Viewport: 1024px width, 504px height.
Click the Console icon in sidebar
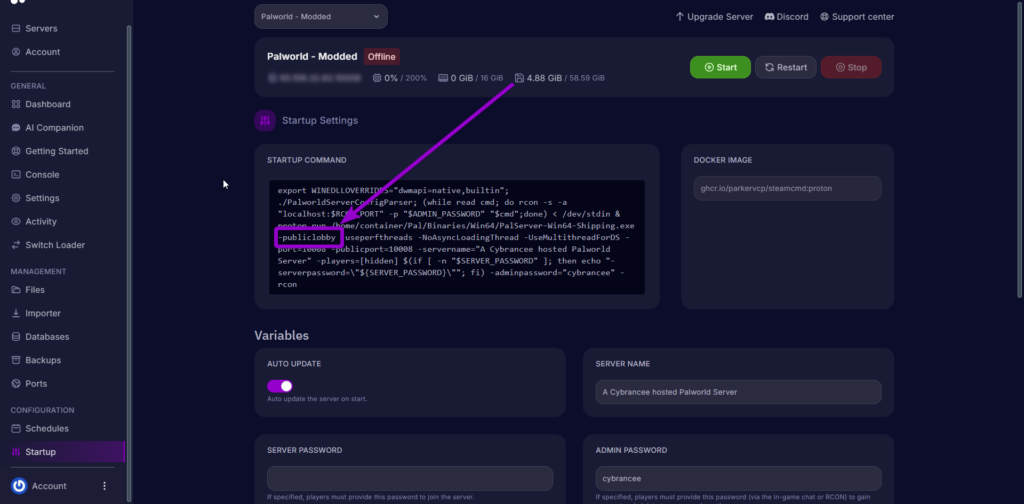(x=16, y=175)
